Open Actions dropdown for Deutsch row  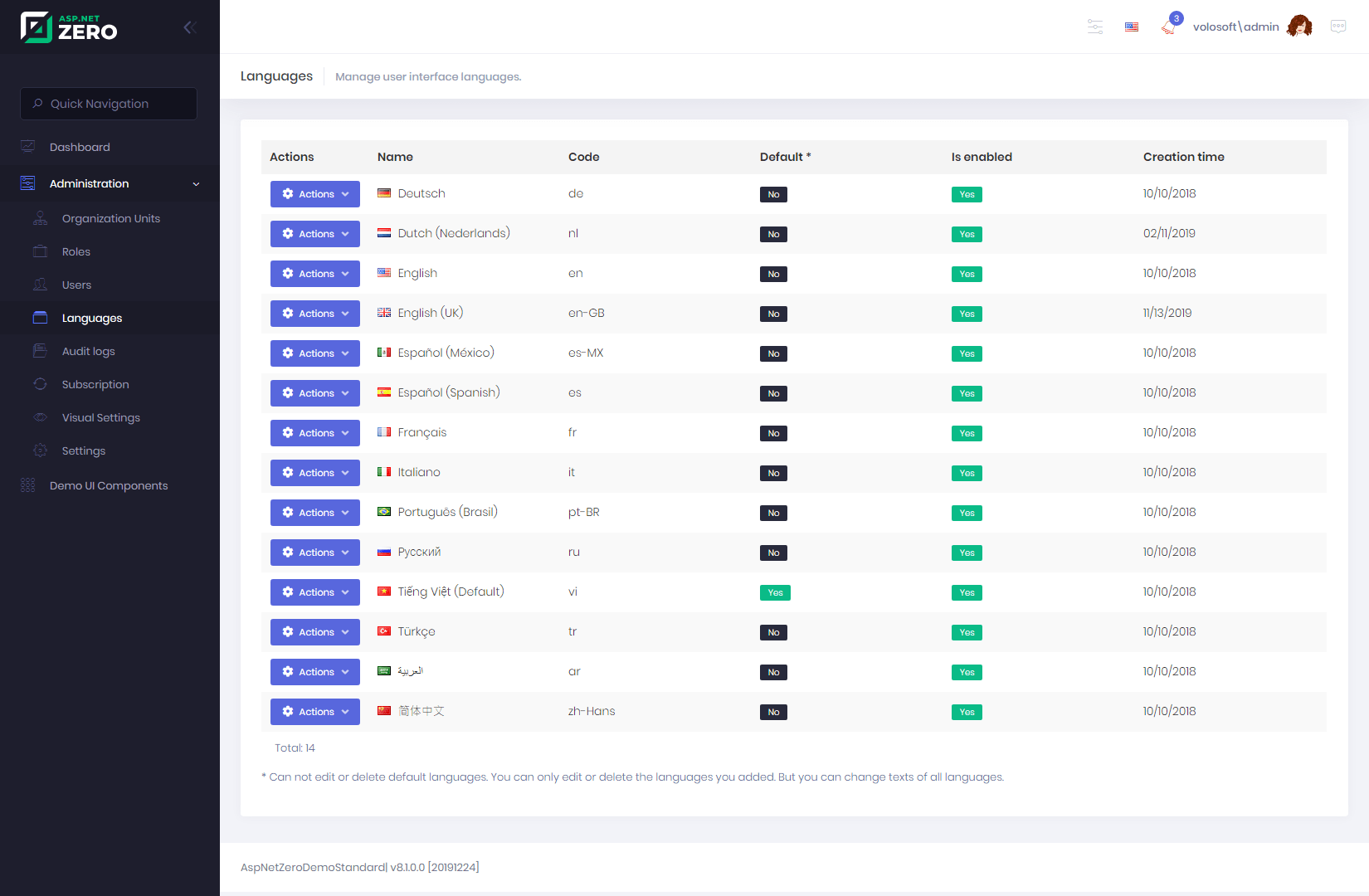pos(315,194)
